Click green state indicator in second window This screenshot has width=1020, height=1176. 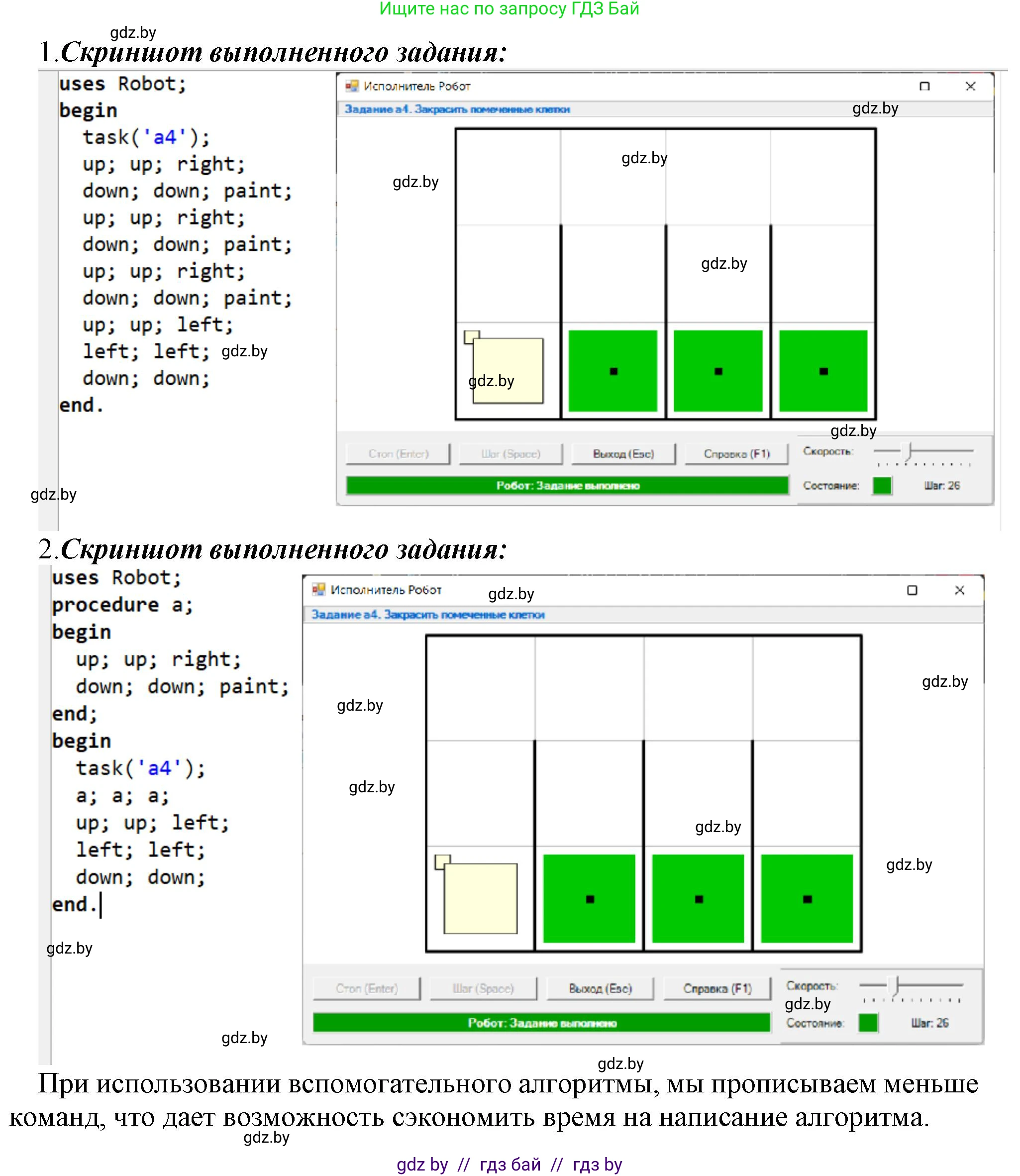[x=867, y=1023]
